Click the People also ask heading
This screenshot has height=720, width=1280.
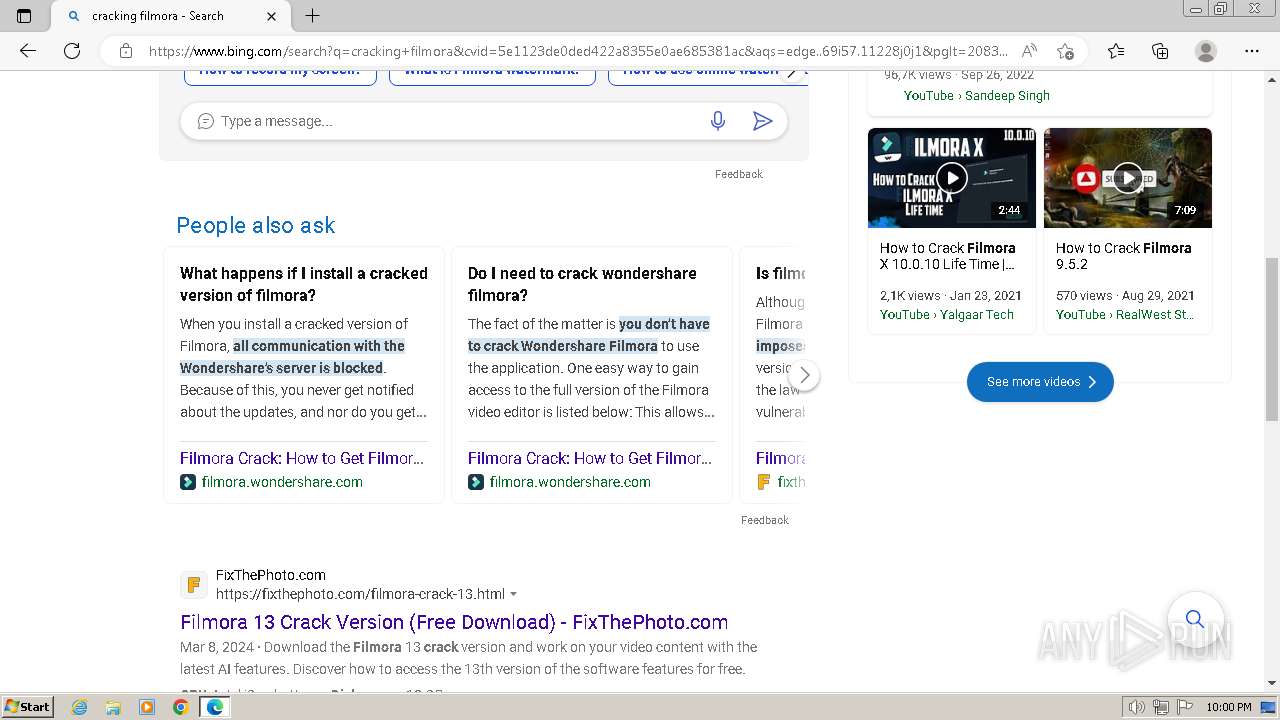256,225
